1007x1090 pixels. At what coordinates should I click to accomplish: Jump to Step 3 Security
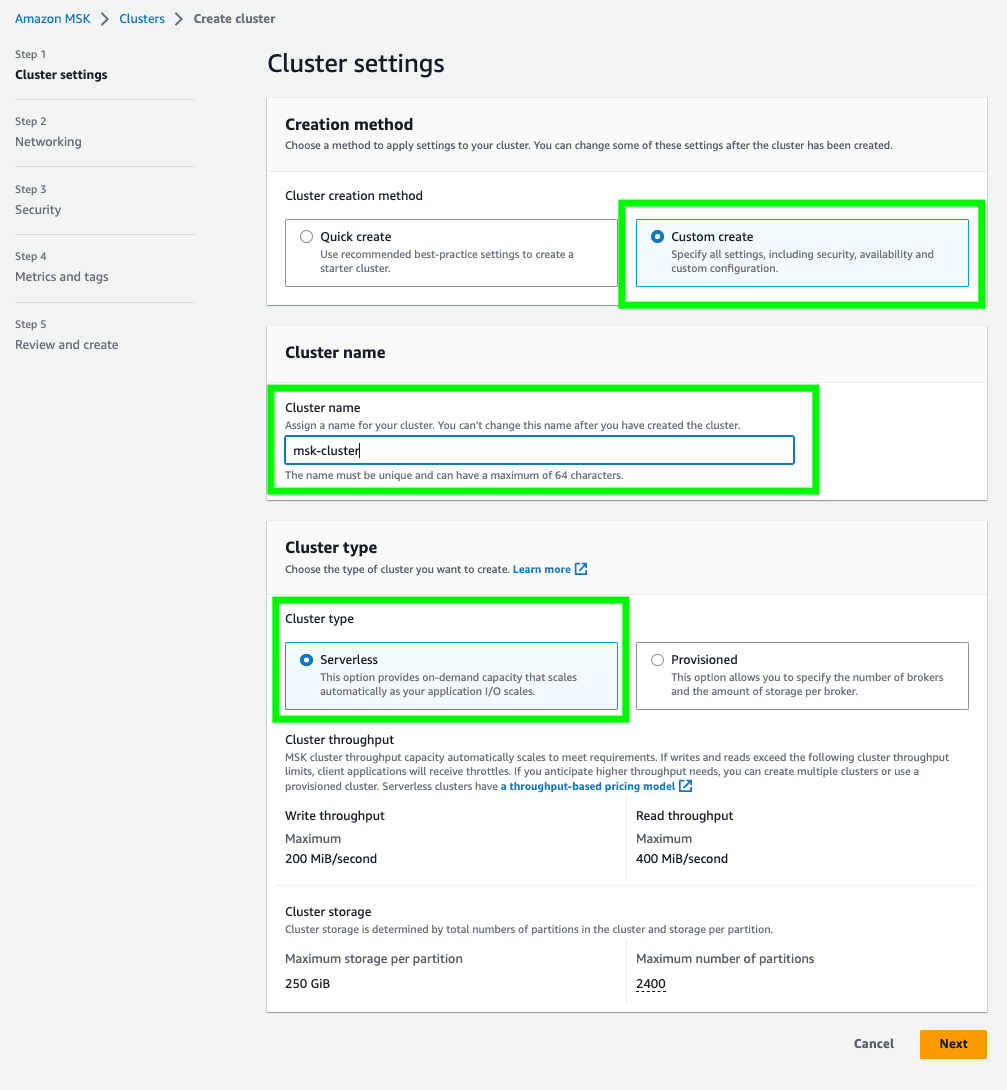38,210
